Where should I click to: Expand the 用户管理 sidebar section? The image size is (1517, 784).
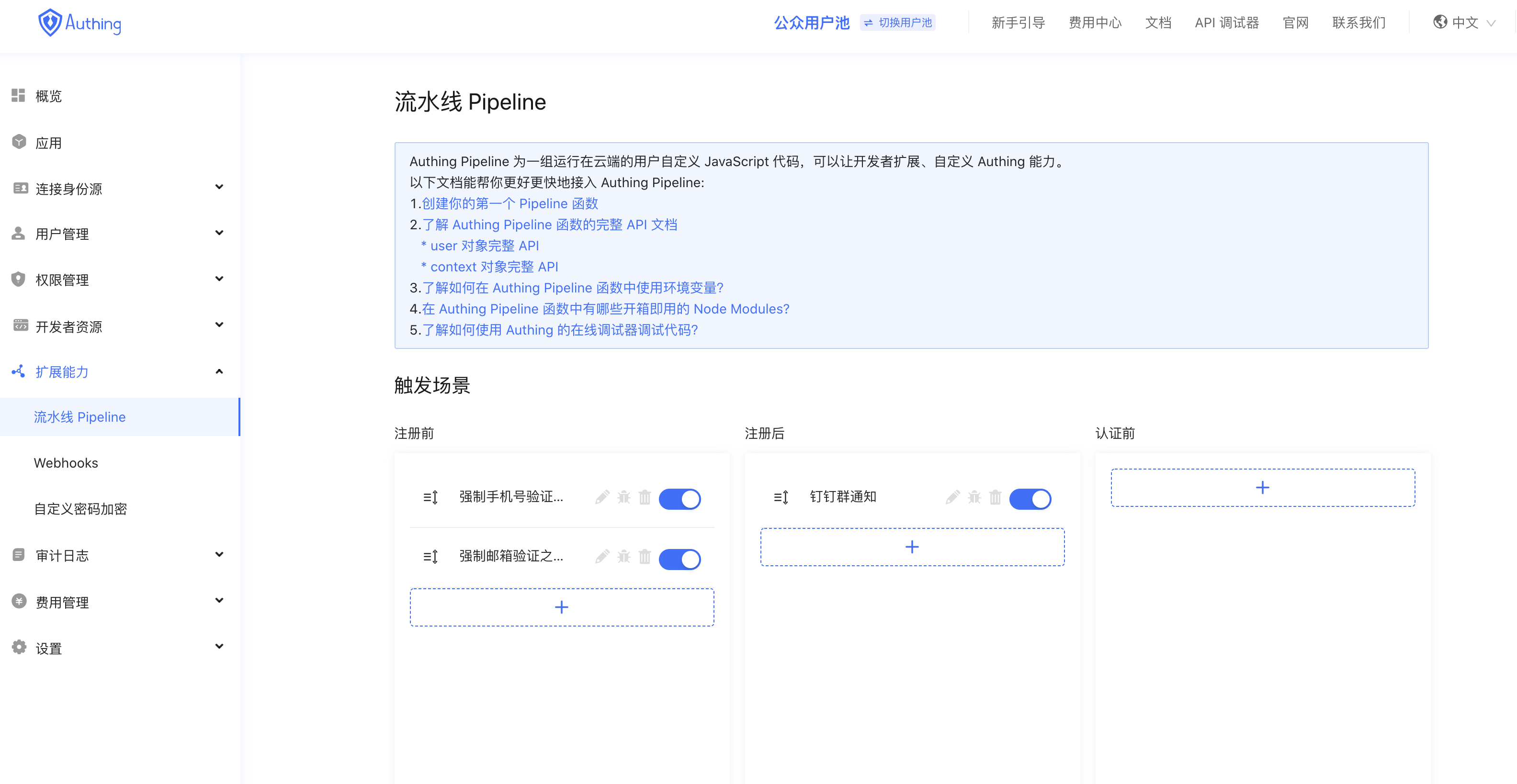[x=219, y=233]
